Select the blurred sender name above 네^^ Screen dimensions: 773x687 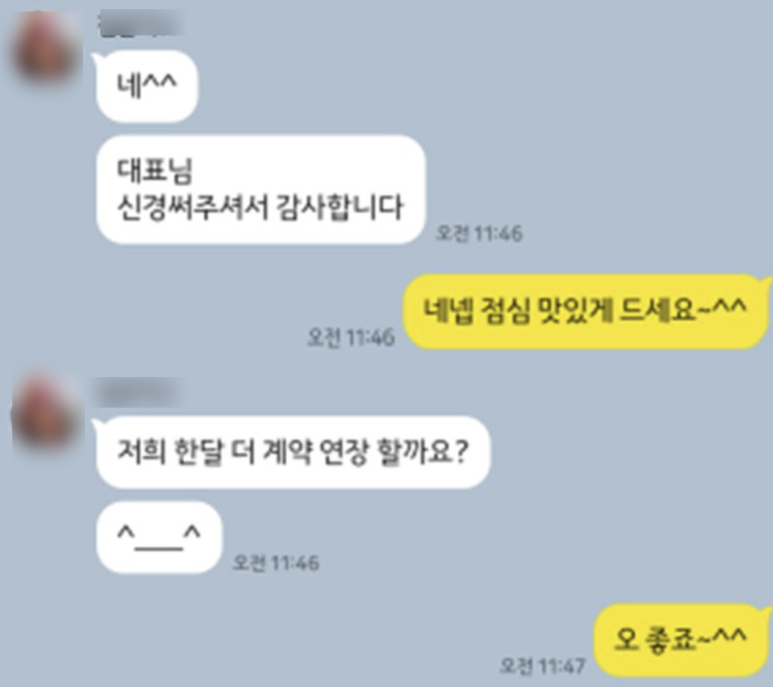pos(141,25)
